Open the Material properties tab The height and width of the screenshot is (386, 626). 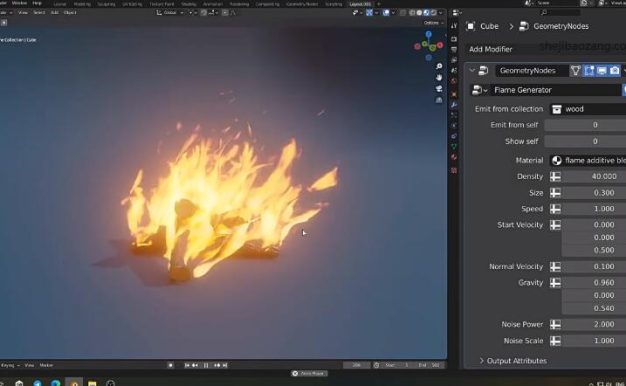point(454,157)
